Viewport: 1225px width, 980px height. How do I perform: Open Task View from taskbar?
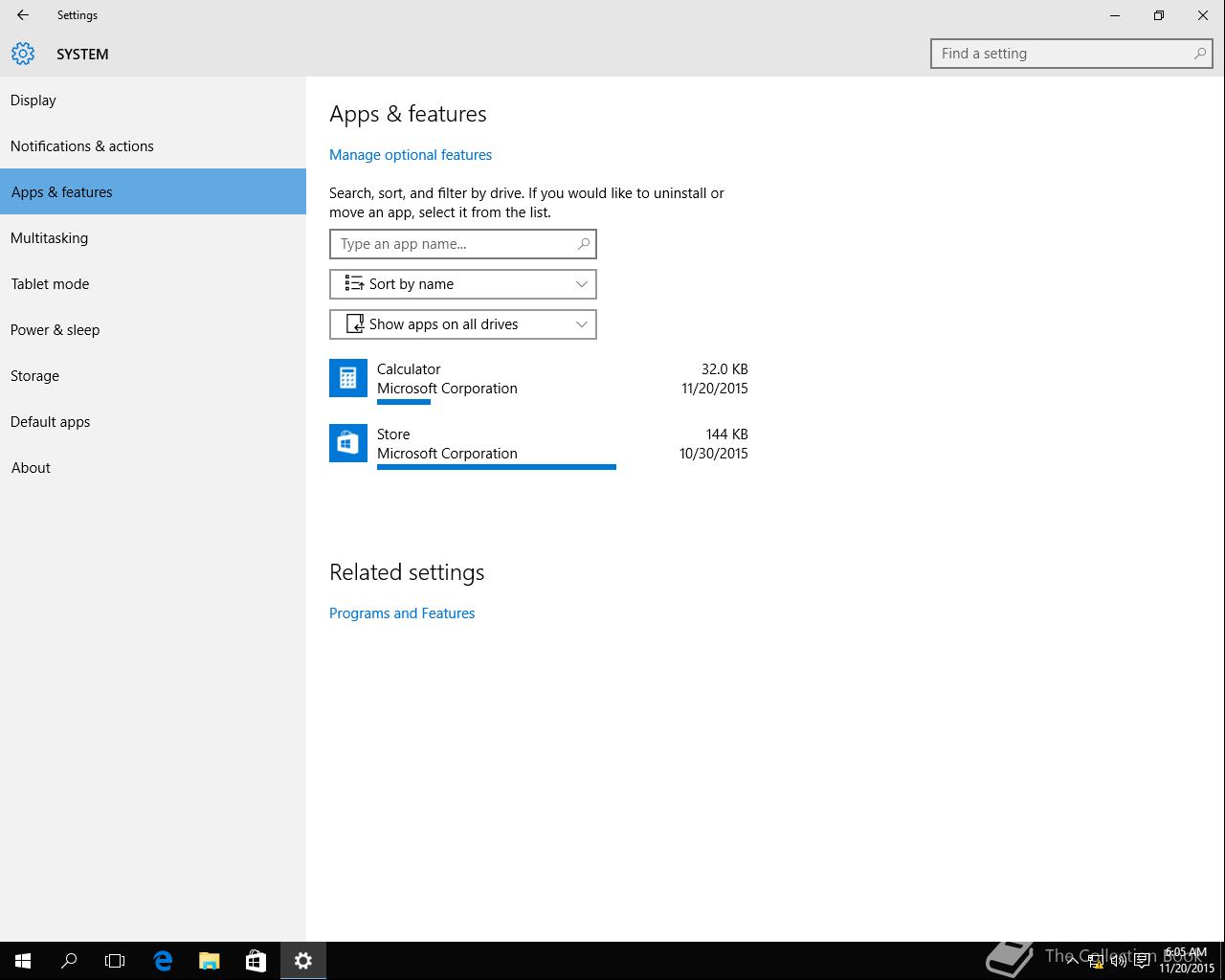click(115, 961)
